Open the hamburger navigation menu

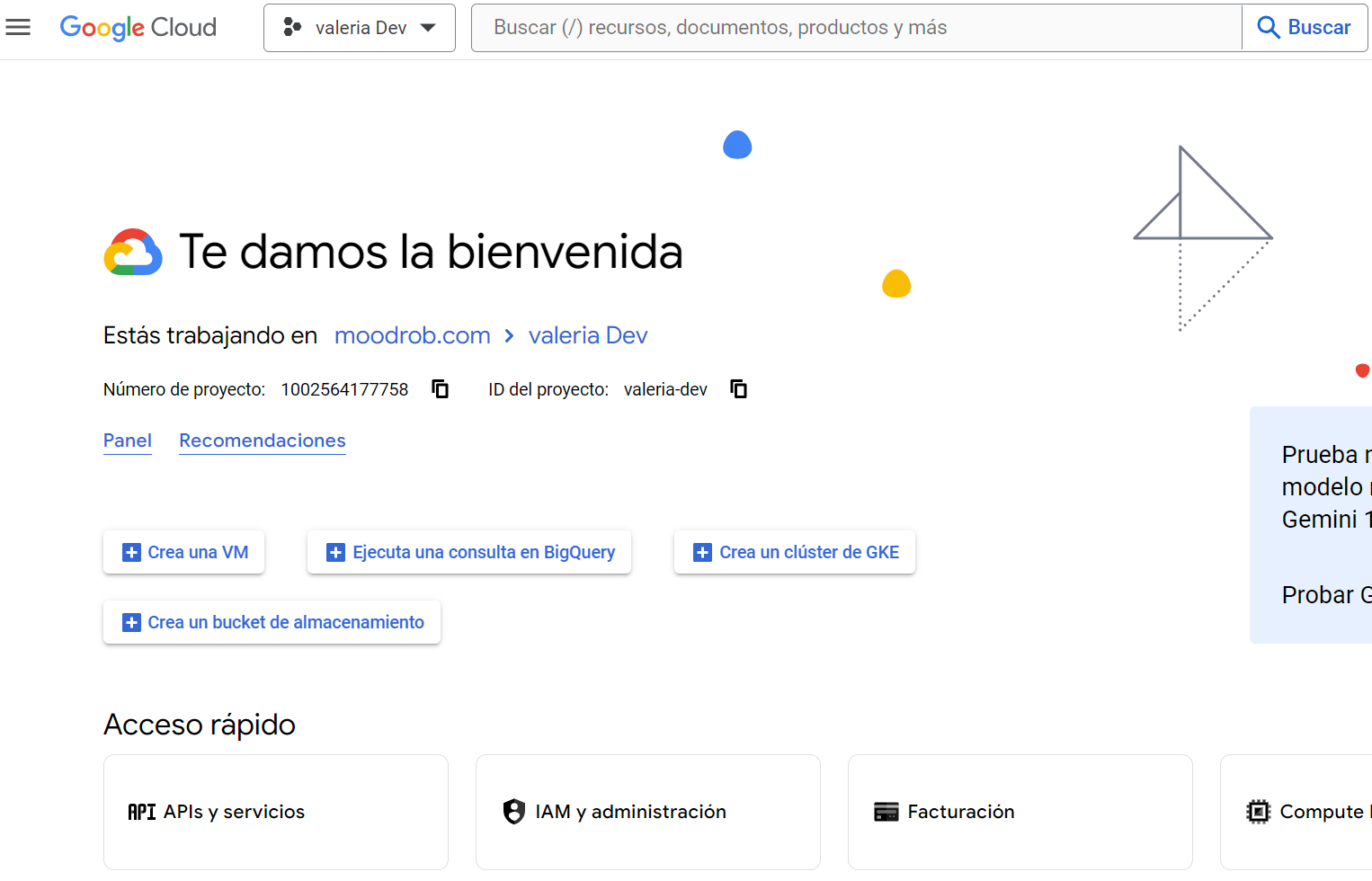click(18, 27)
